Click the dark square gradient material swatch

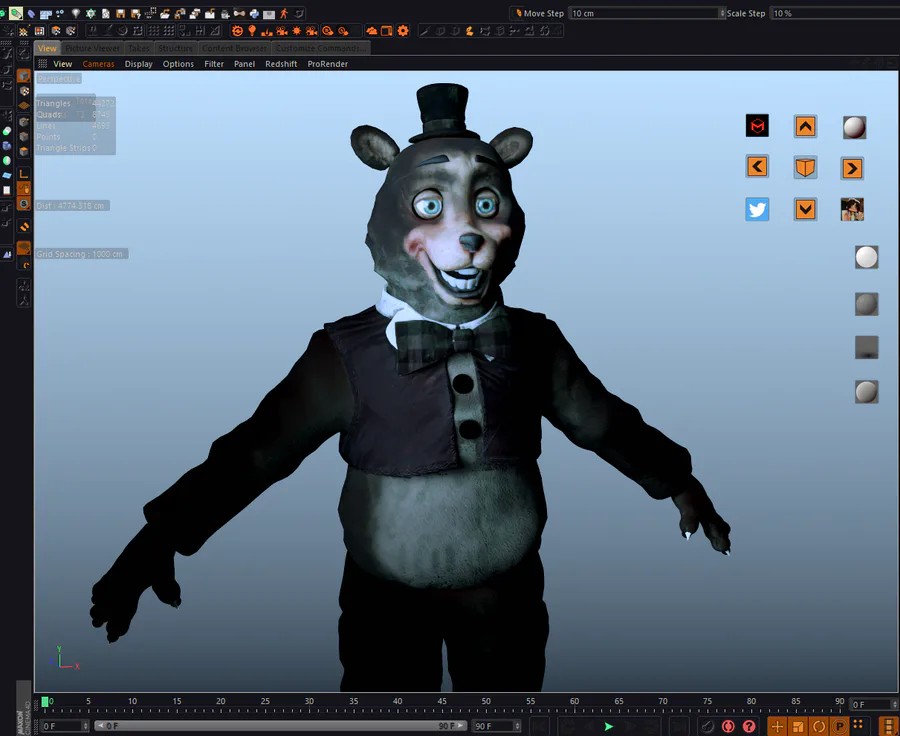(866, 347)
